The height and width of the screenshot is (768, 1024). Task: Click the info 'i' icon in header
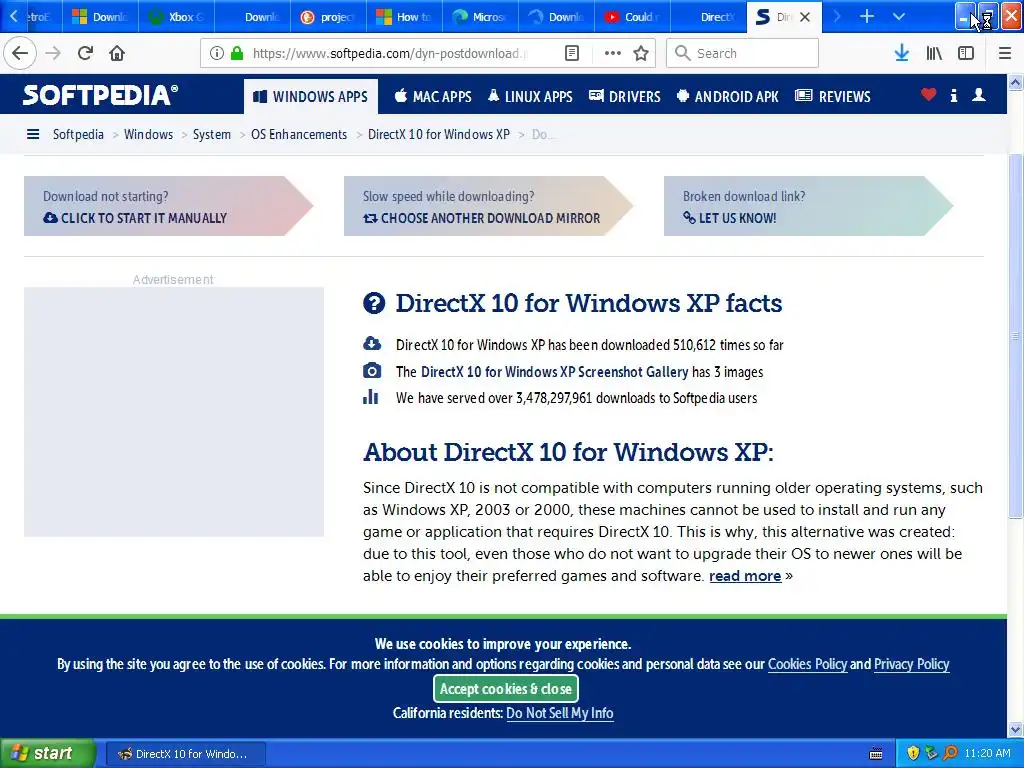[x=953, y=95]
